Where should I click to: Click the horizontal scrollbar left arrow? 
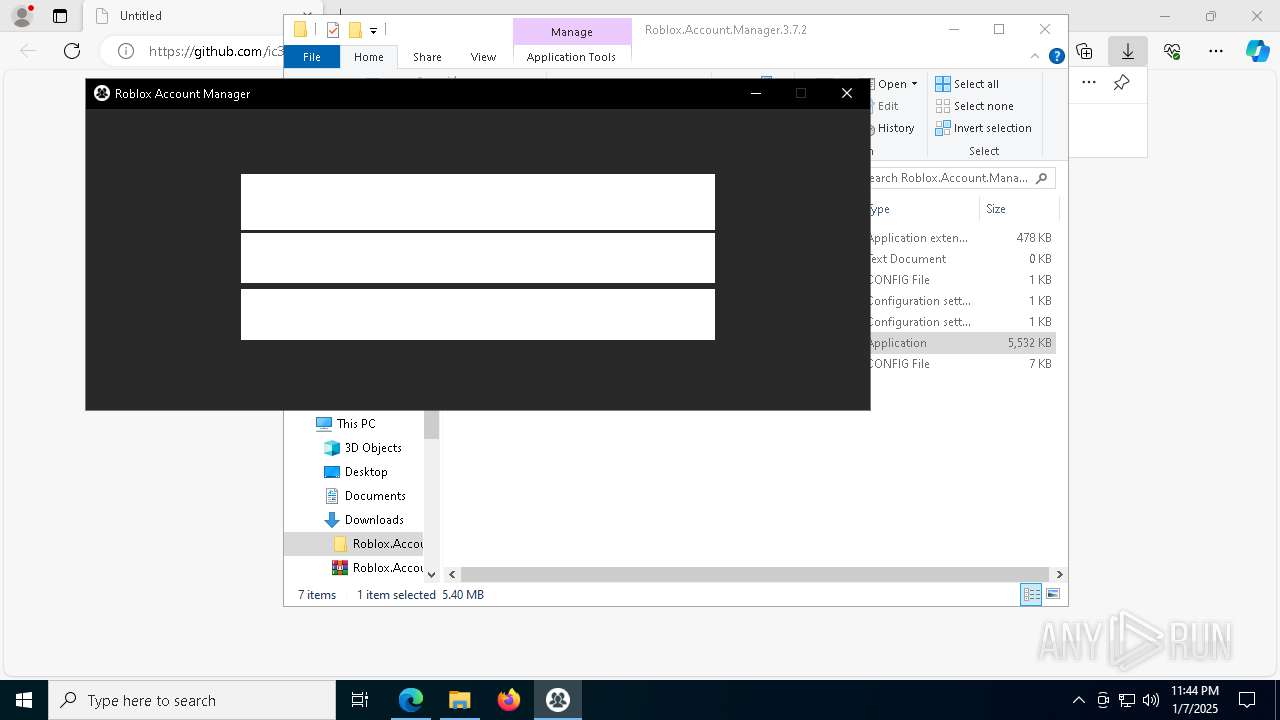452,575
